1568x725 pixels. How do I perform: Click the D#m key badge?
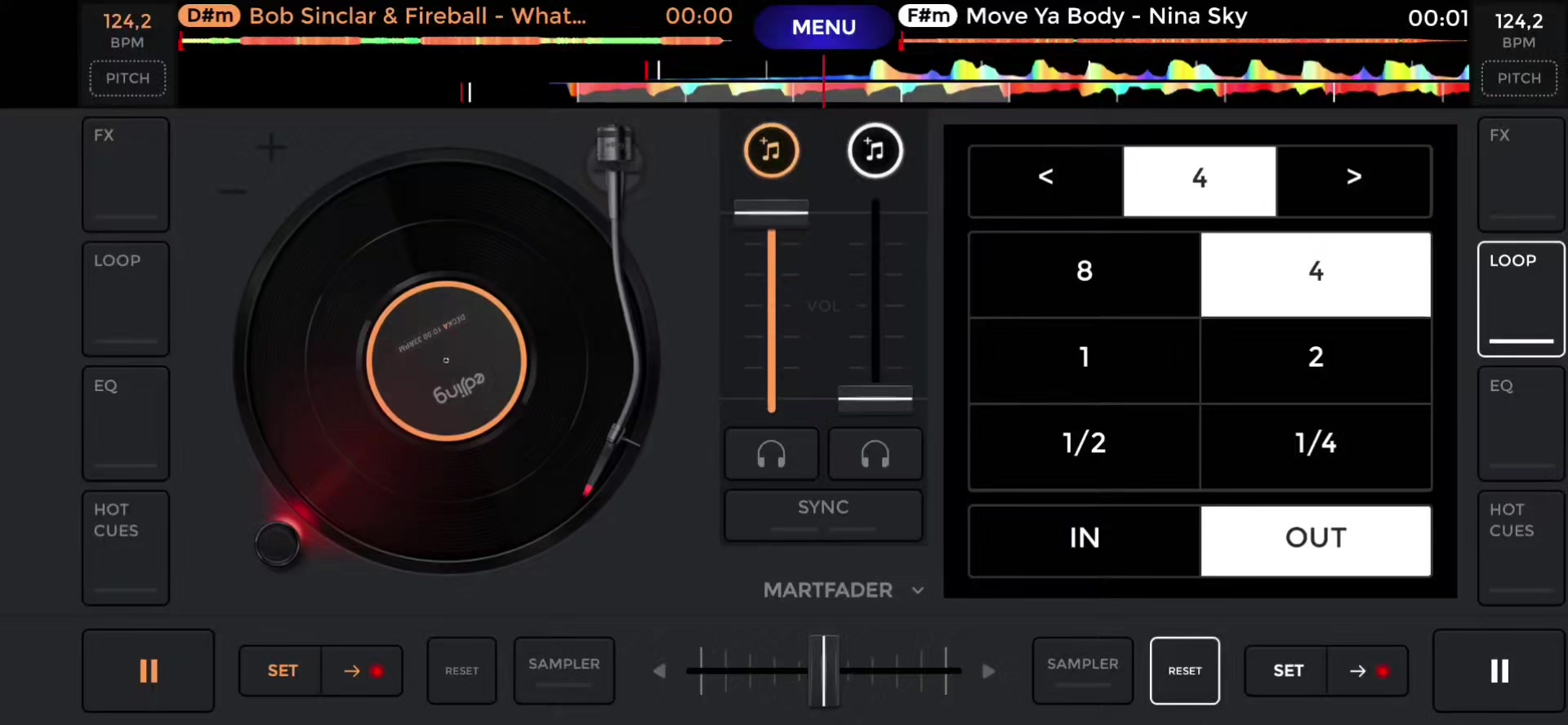[x=210, y=16]
